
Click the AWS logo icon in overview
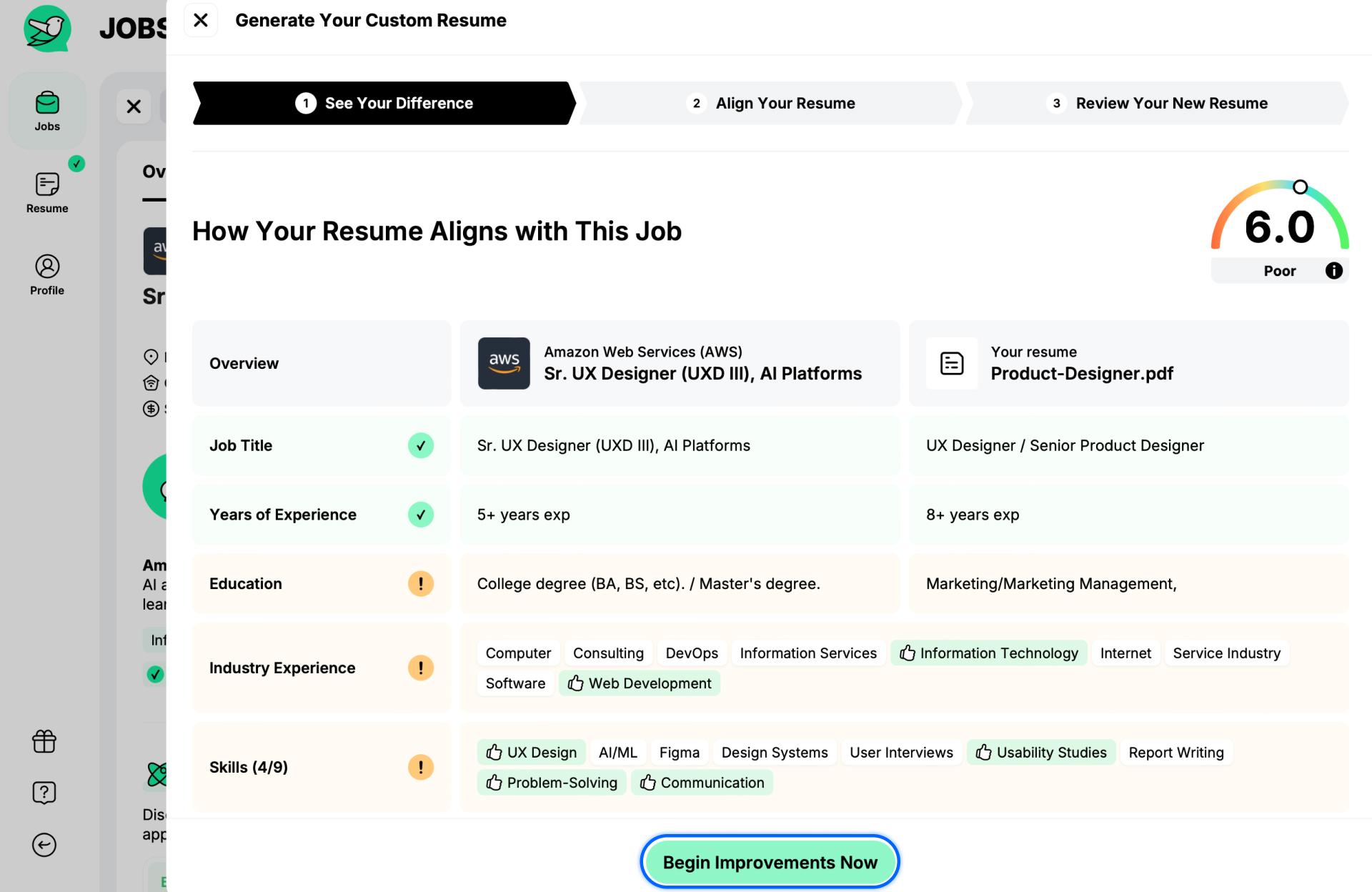pyautogui.click(x=503, y=363)
